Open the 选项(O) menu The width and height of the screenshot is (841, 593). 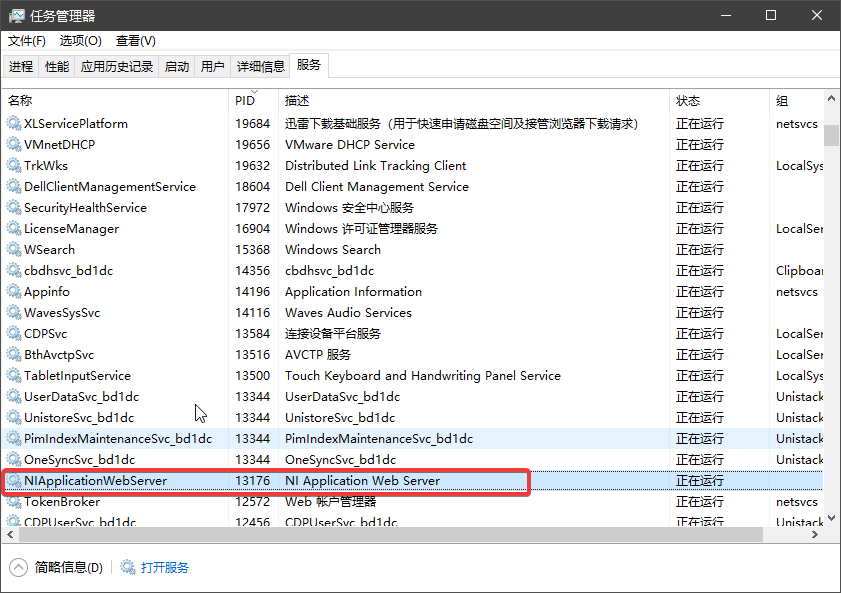pos(80,41)
